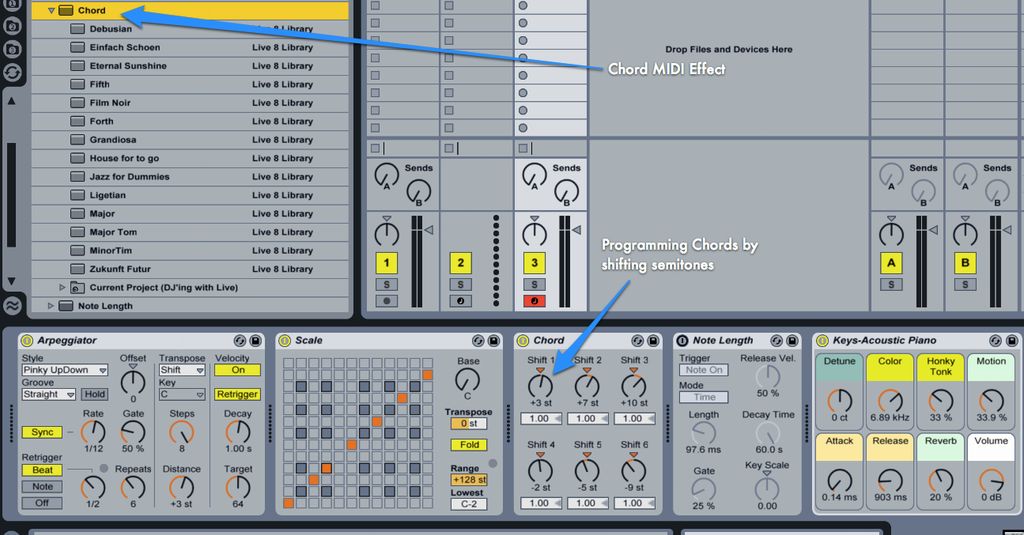Select the Major Tom preset
Viewport: 1024px width, 535px height.
(190, 232)
